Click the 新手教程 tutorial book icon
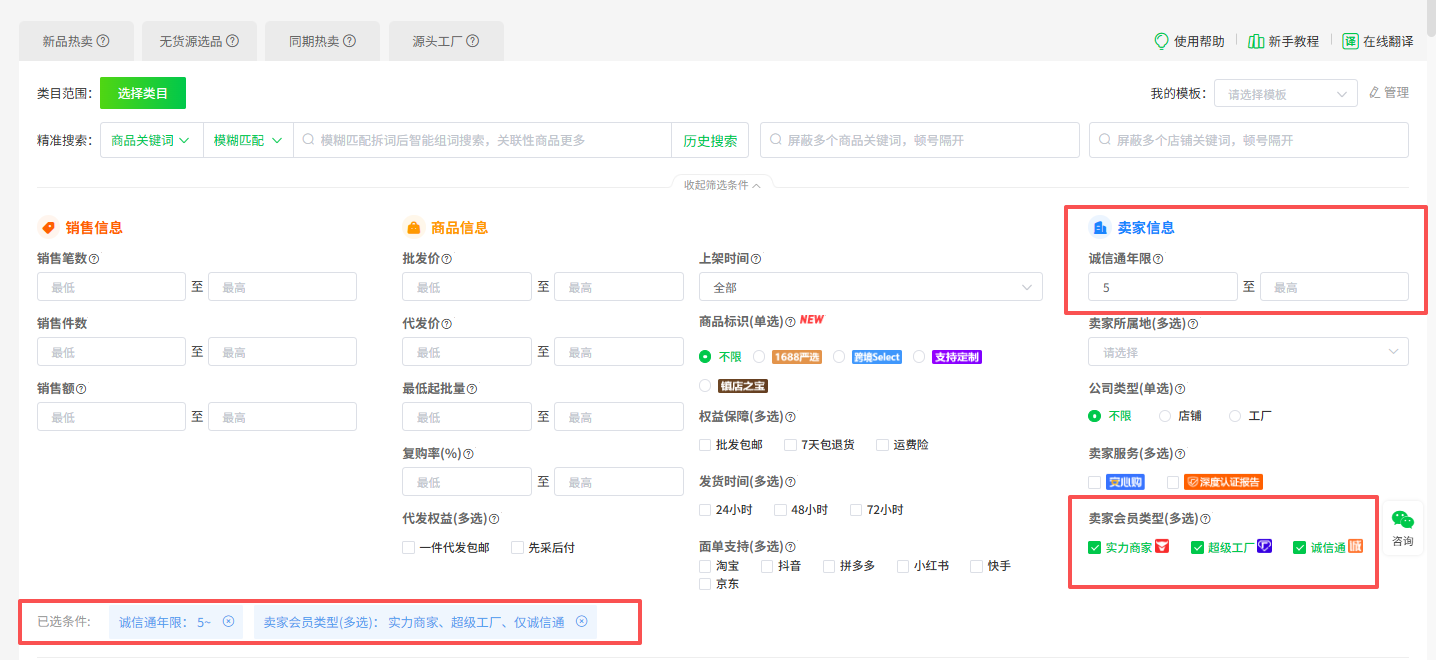This screenshot has width=1436, height=660. [x=1256, y=41]
